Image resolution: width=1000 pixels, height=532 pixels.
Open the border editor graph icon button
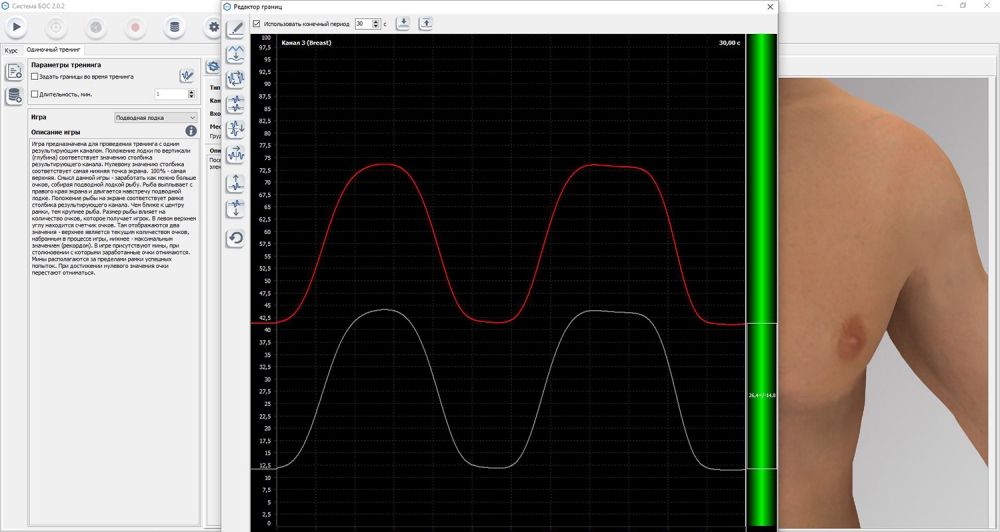[x=186, y=76]
